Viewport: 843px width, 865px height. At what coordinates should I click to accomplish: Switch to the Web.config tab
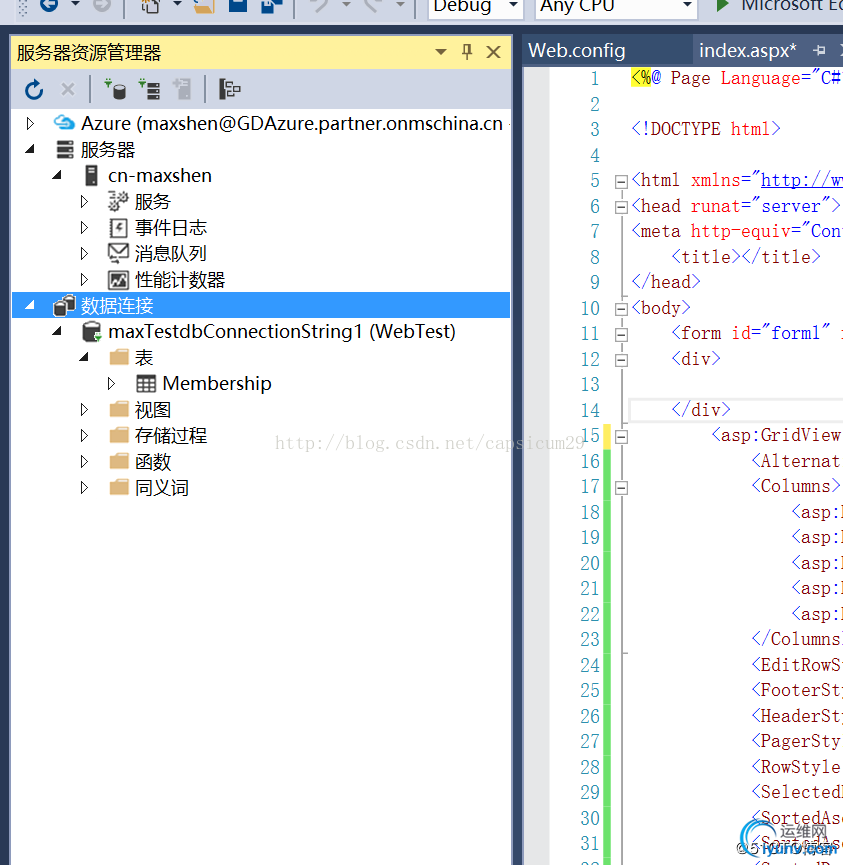(x=577, y=51)
